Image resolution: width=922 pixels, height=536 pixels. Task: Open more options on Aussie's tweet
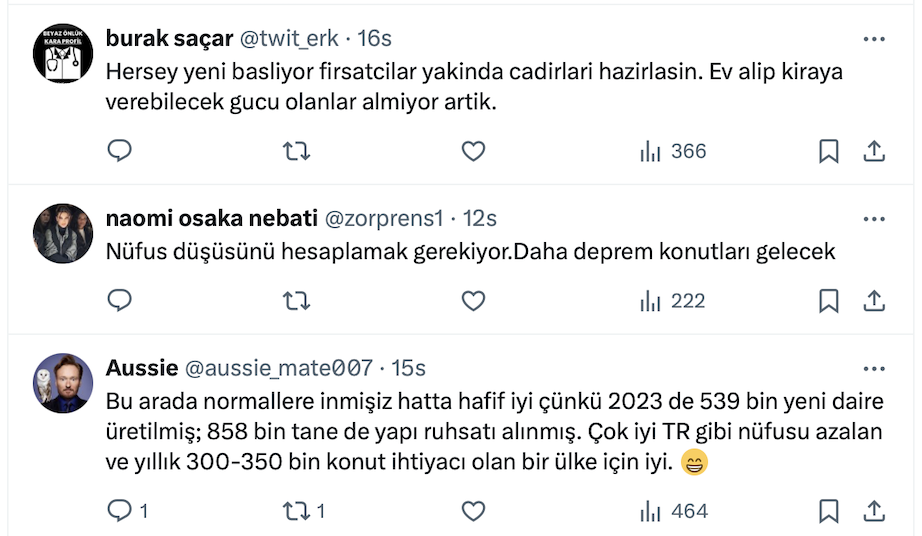coord(873,367)
